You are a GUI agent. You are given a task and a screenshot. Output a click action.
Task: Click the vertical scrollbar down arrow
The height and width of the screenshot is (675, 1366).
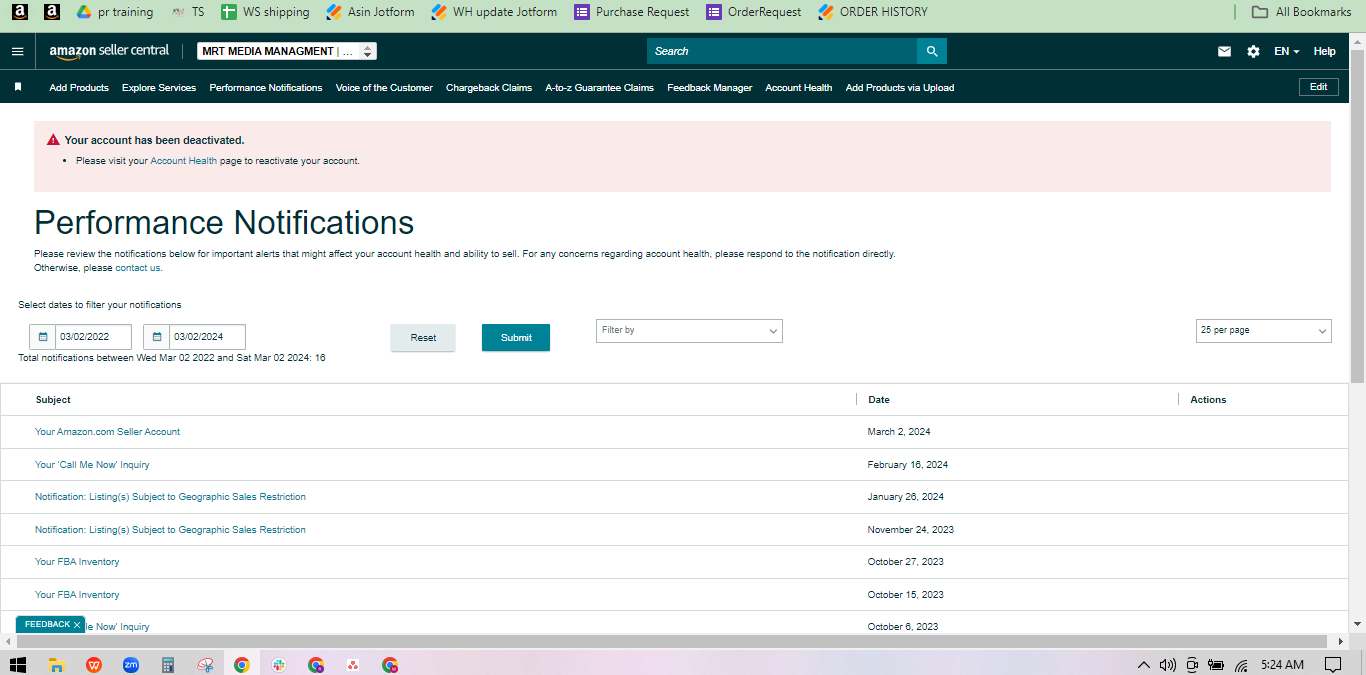(1357, 624)
